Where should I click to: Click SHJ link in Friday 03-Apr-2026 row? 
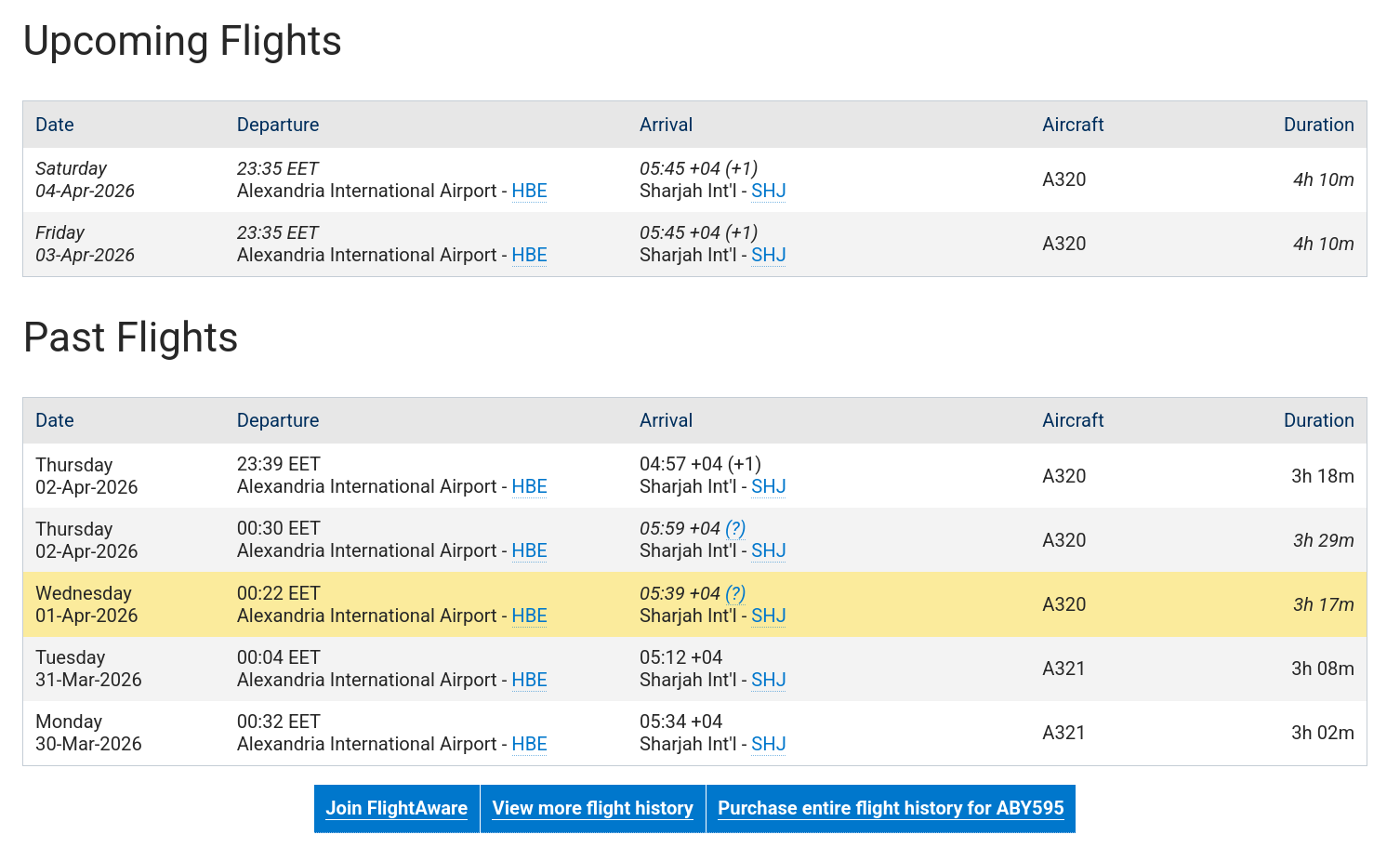tap(768, 255)
